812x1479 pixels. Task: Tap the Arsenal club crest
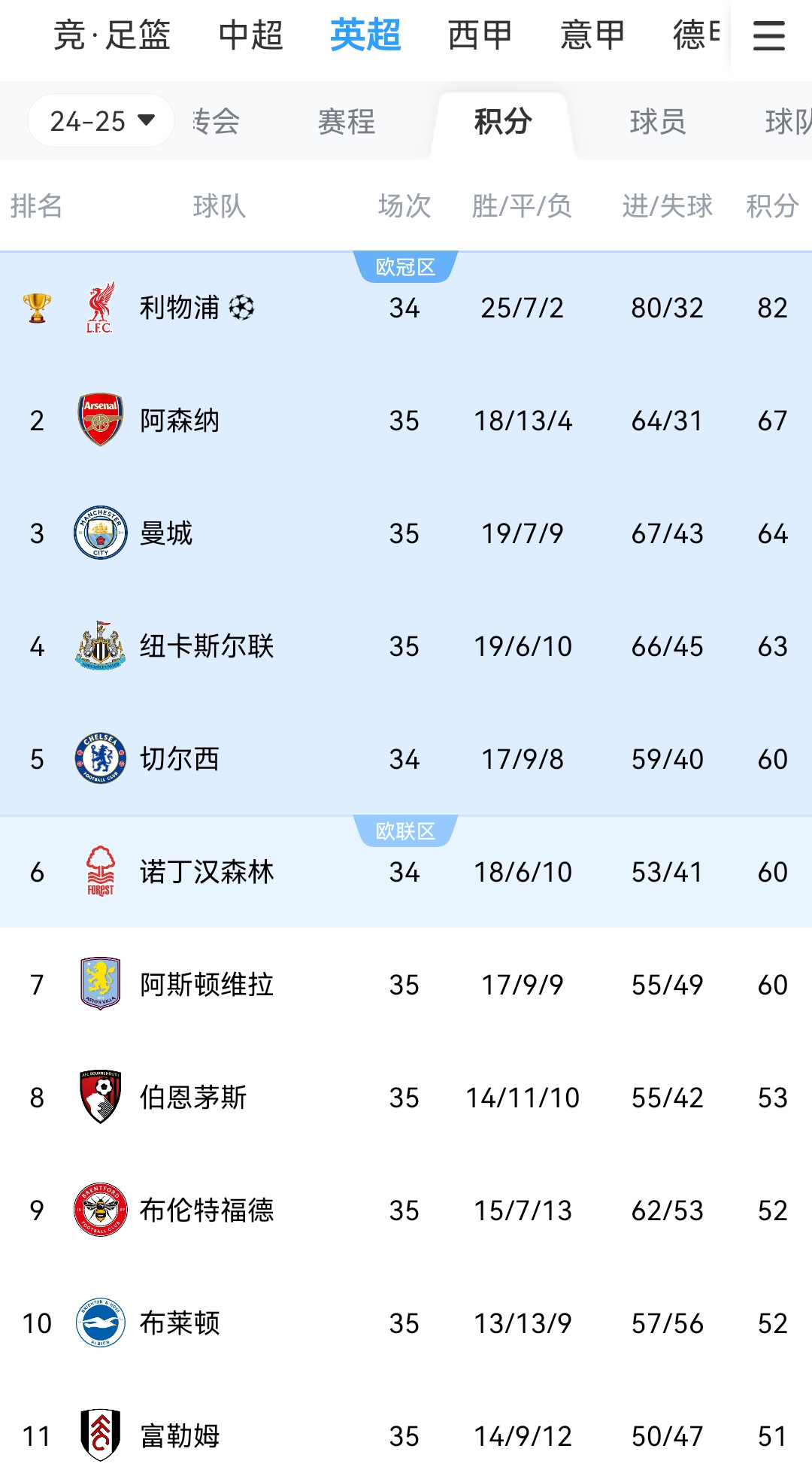(100, 420)
